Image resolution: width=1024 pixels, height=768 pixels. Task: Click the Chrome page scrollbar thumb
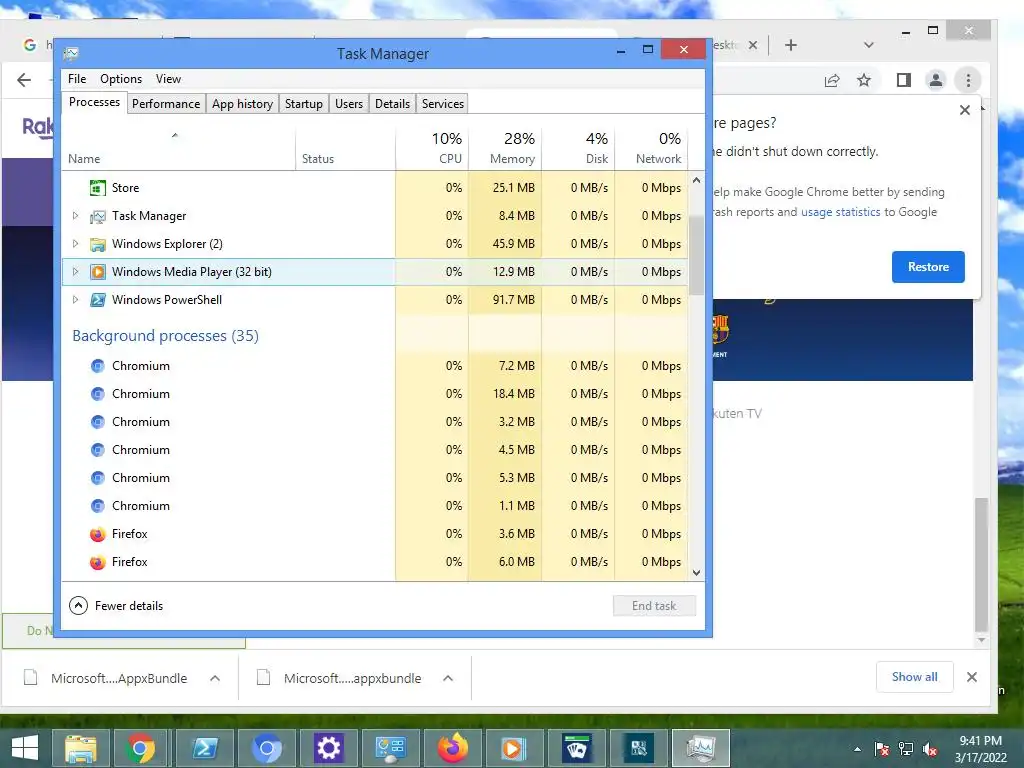[x=981, y=563]
